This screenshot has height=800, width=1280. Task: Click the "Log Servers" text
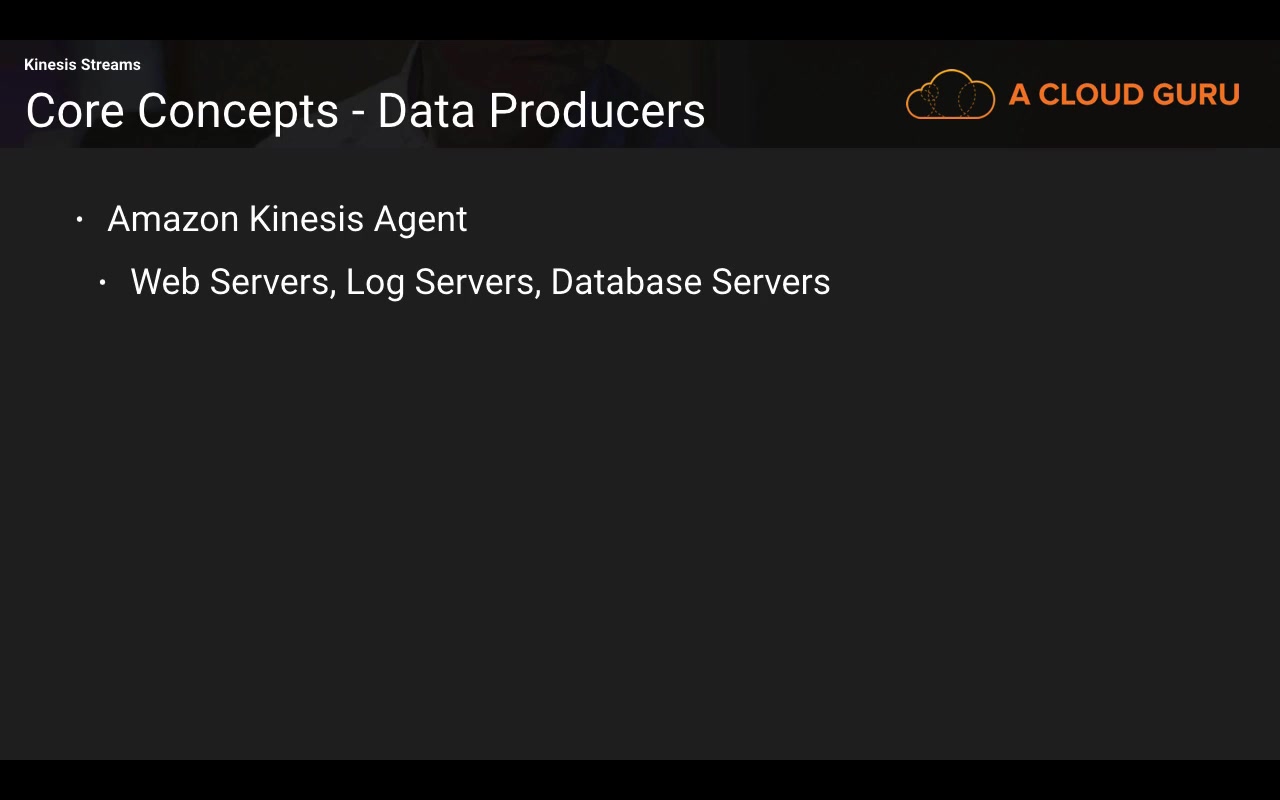pos(442,283)
